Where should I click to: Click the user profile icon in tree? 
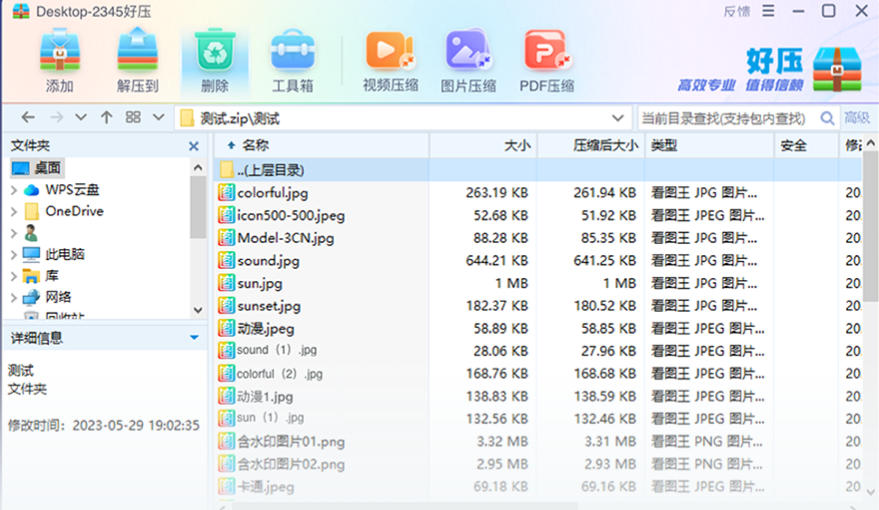tap(31, 233)
